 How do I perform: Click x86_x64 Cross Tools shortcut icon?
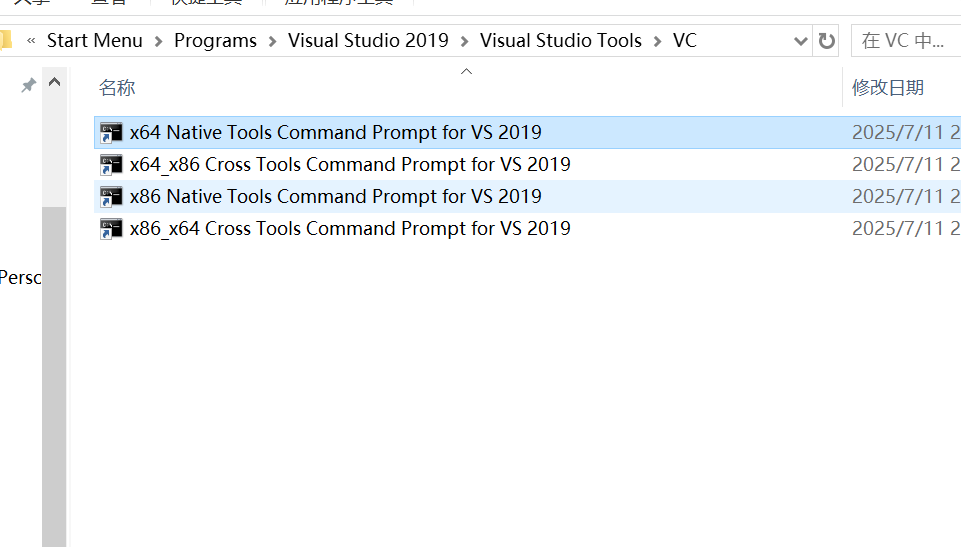pos(111,228)
